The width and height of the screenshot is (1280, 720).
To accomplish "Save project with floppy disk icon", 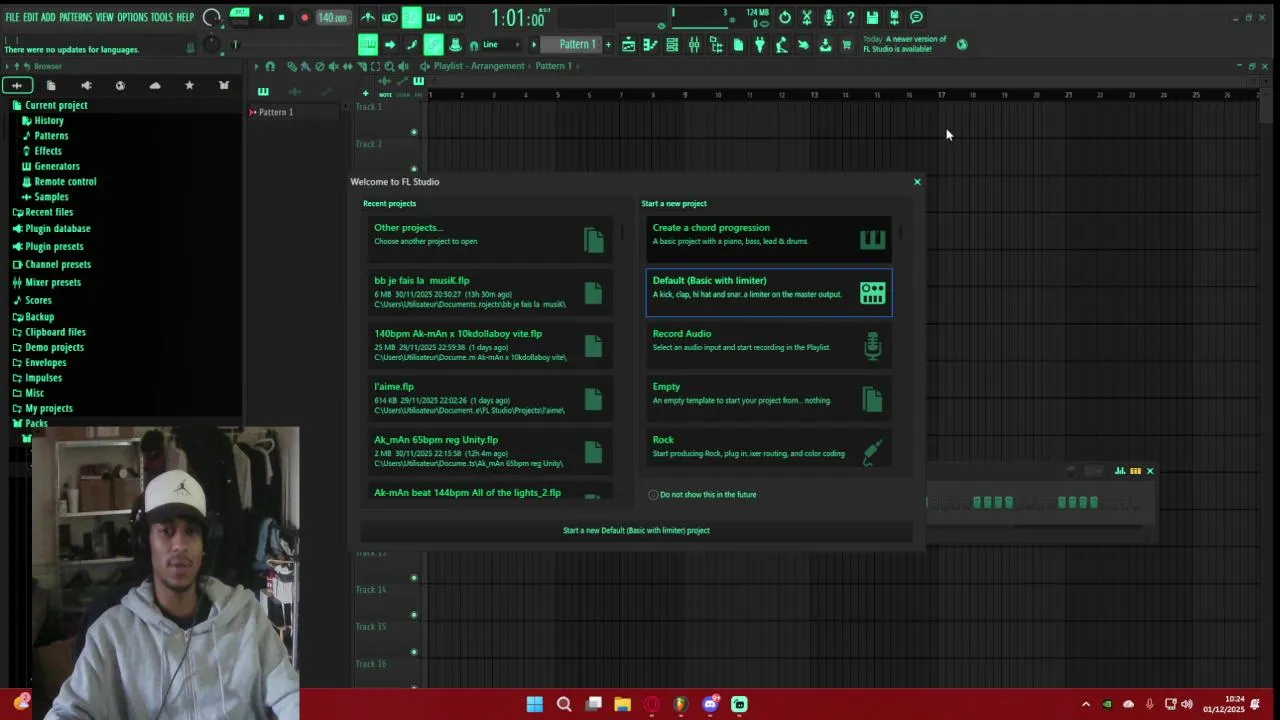I will [872, 17].
